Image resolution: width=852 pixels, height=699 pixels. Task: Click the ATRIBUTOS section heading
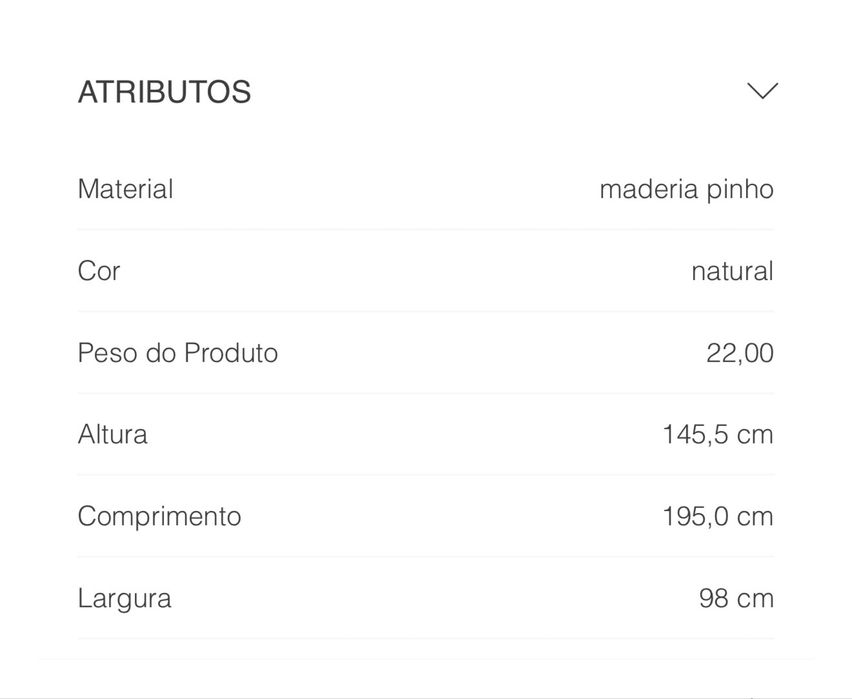point(164,92)
